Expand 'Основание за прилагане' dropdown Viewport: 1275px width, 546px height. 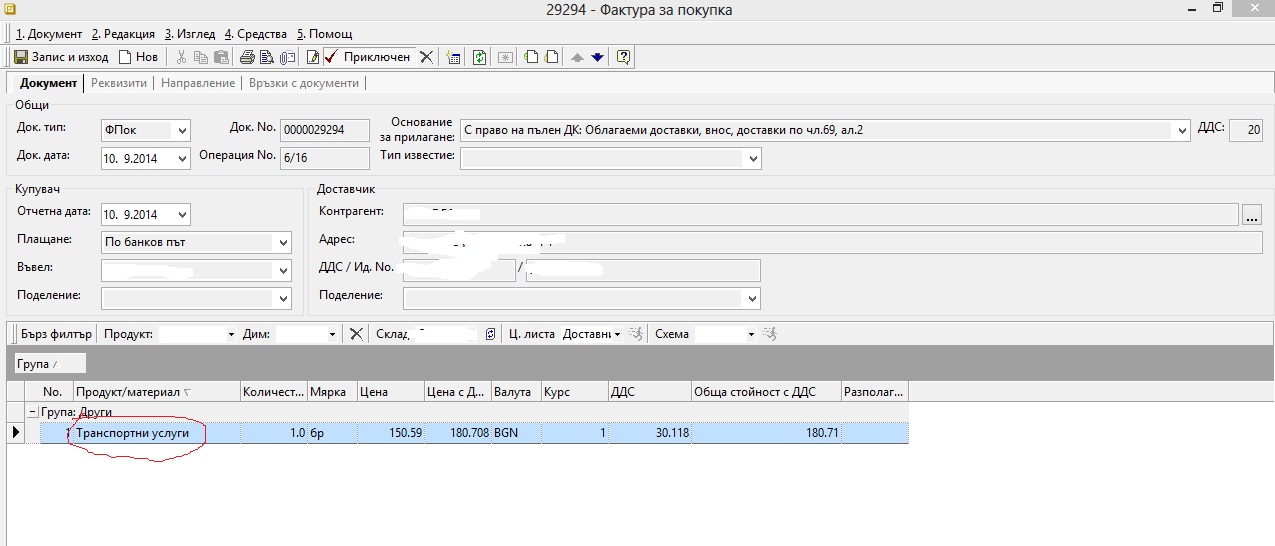click(1182, 130)
